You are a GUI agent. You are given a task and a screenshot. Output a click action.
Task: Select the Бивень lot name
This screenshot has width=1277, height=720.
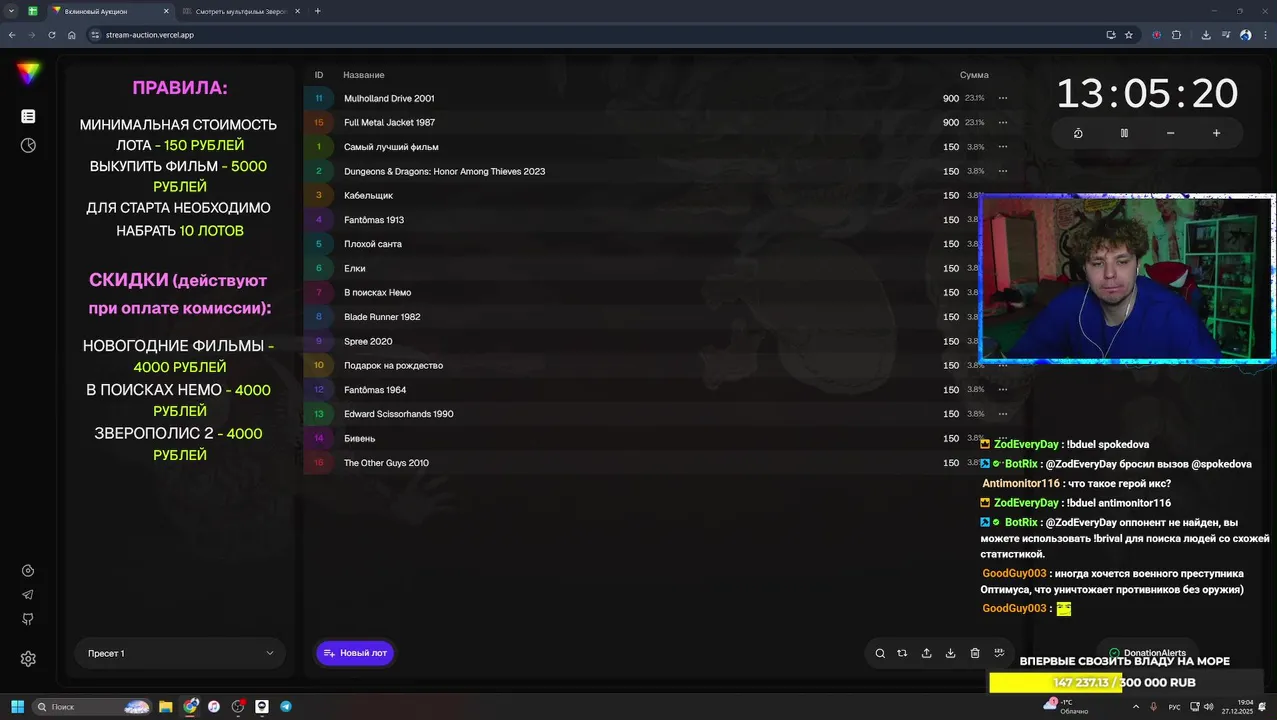tap(360, 438)
